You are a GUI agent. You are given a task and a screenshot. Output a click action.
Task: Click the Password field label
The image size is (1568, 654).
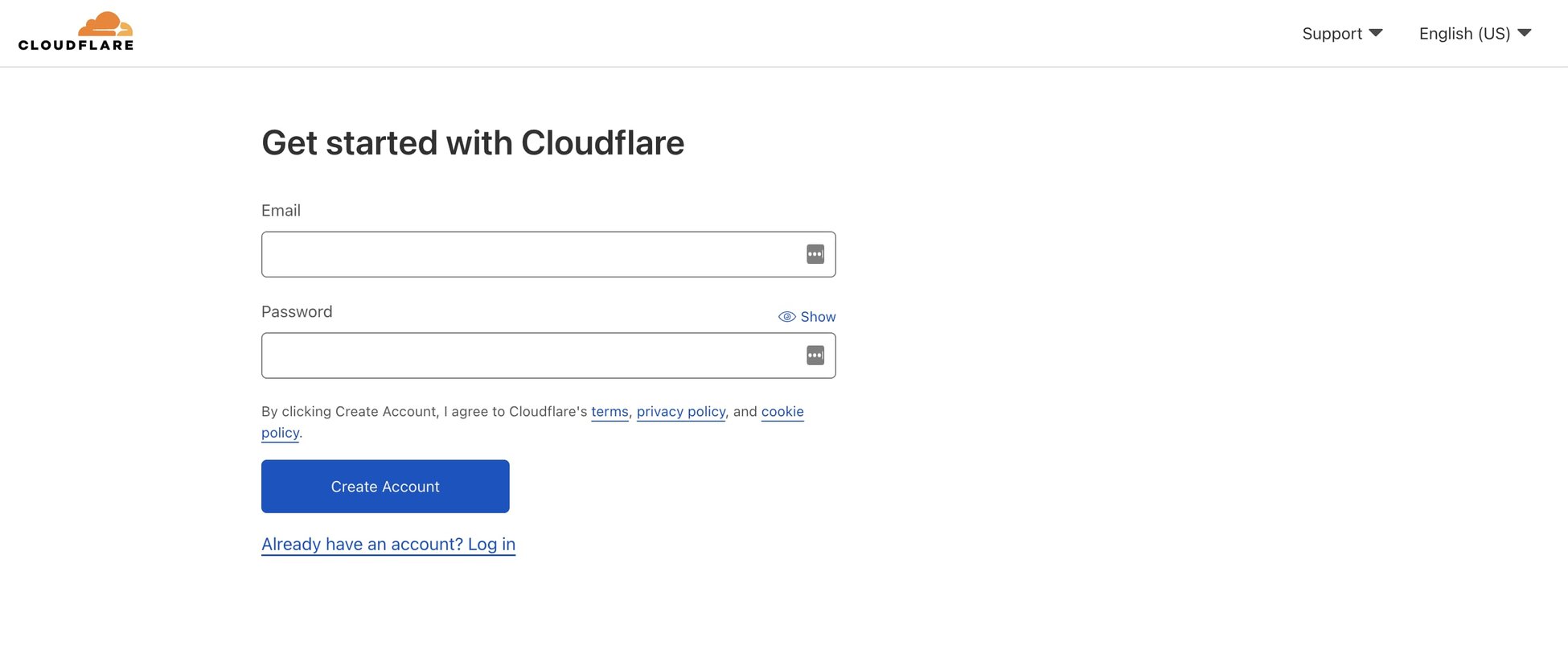coord(297,312)
